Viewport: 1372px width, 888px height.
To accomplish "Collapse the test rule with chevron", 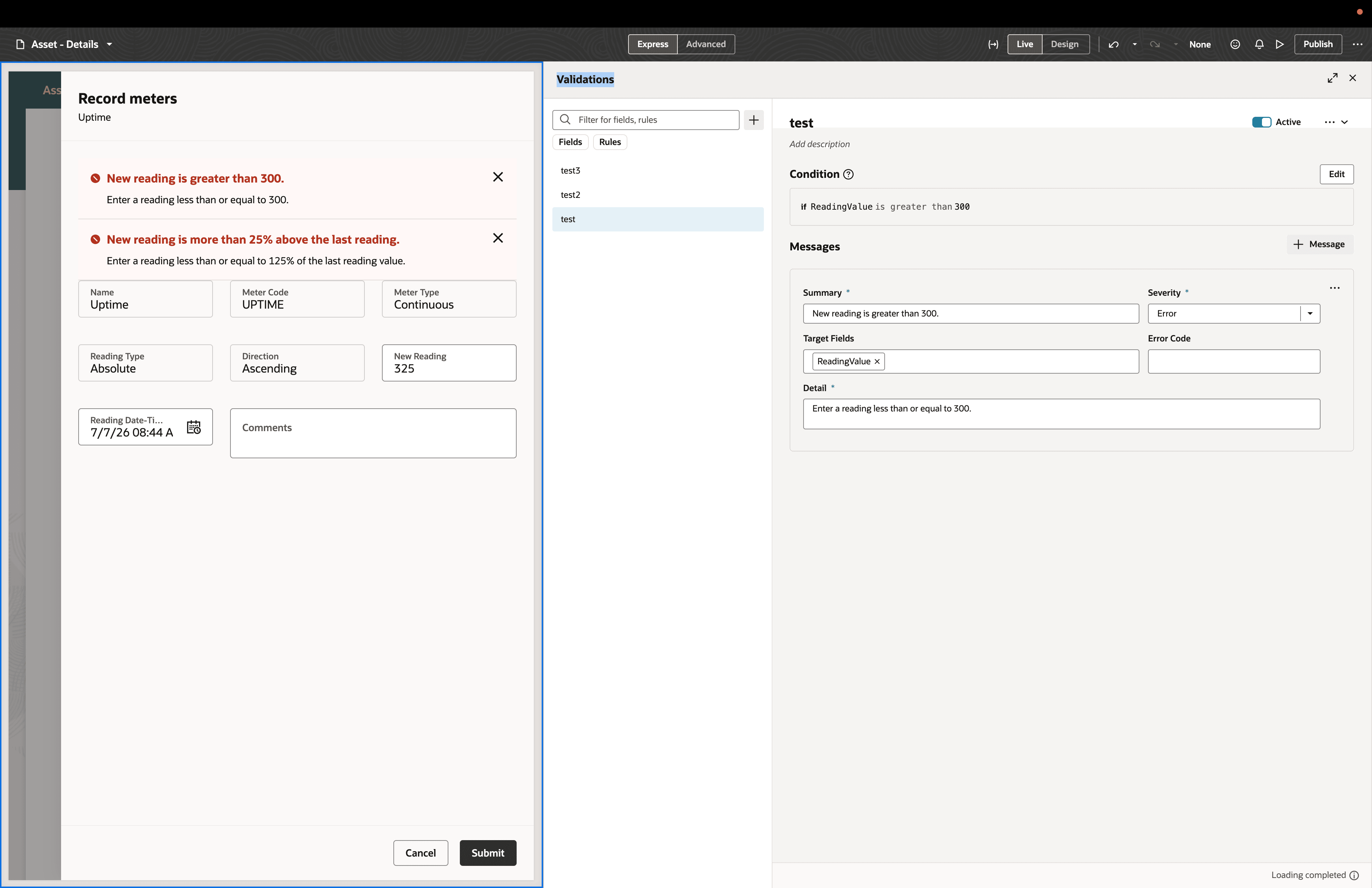I will point(1344,121).
